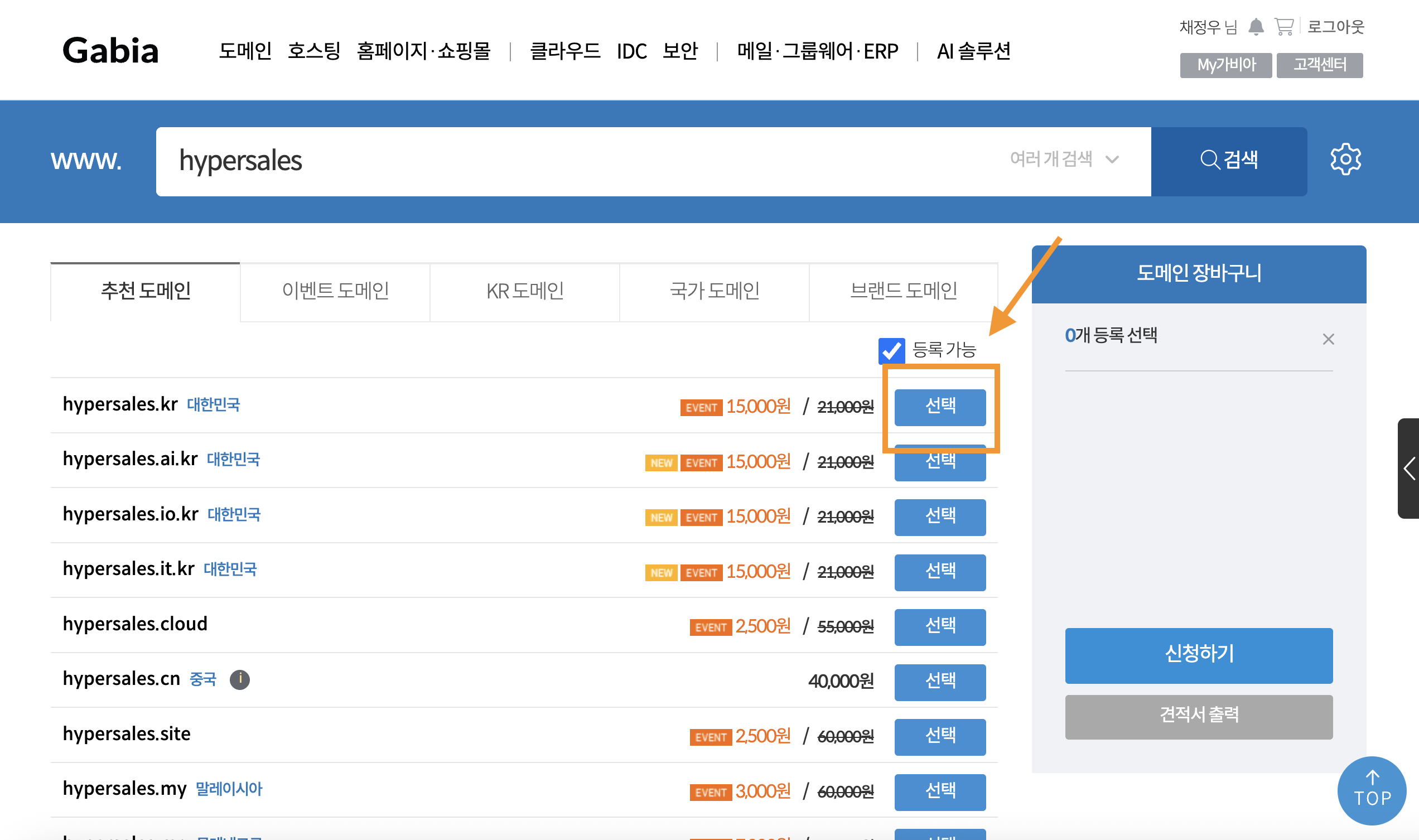Click the 견적서 출력 button
The height and width of the screenshot is (840, 1419).
tap(1198, 716)
